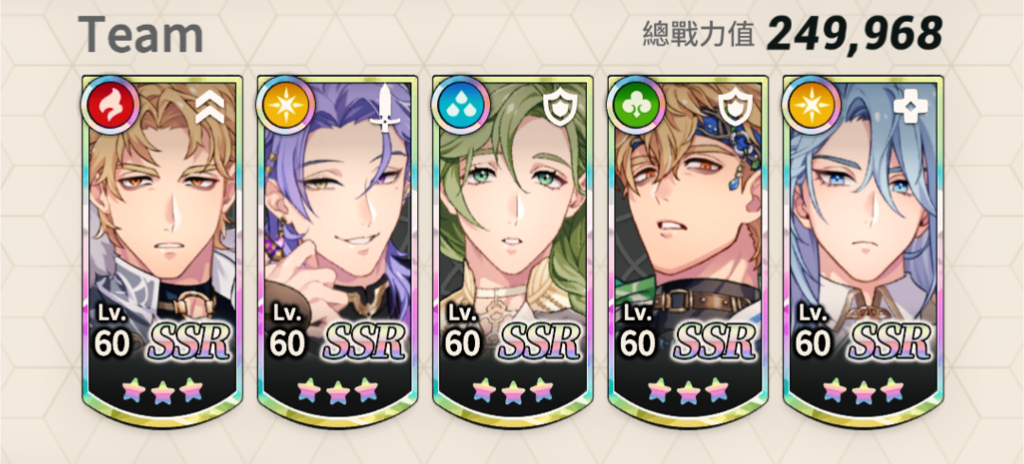
Task: Click the sword attacker role icon
Action: pos(385,108)
